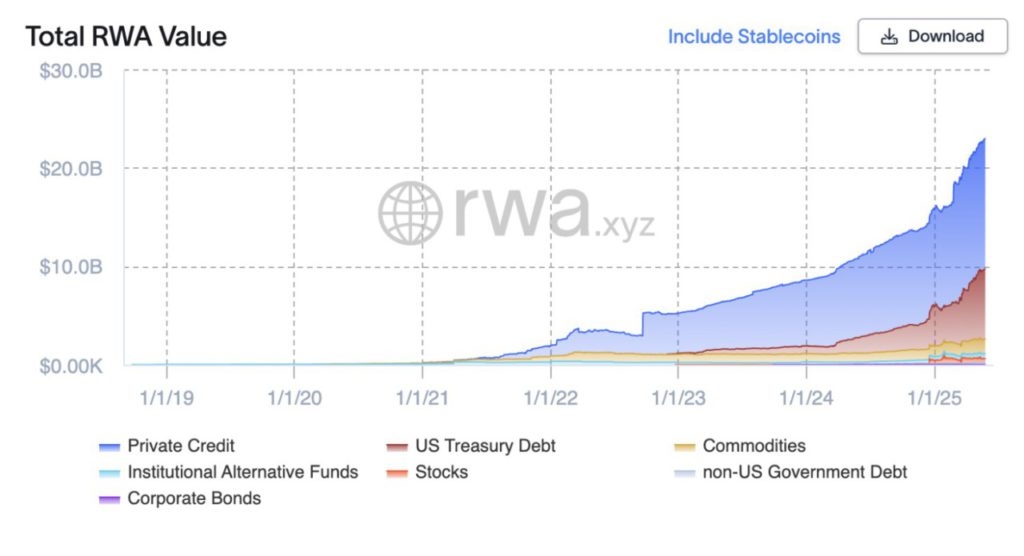Click Institutional Alternative Funds legend label
Screen dimensions: 1024x556
pos(242,472)
